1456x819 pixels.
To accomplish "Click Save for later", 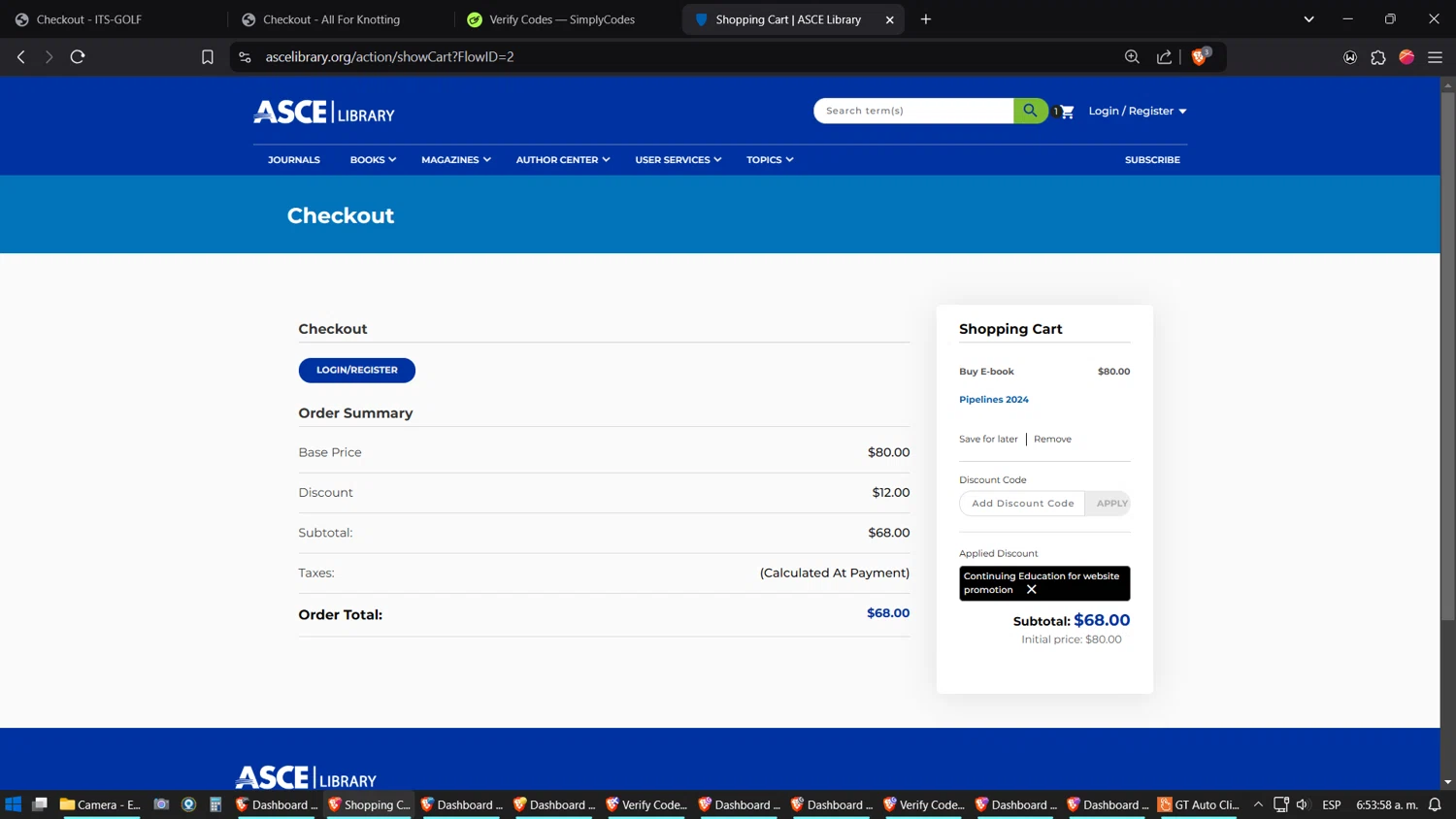I will [x=988, y=440].
